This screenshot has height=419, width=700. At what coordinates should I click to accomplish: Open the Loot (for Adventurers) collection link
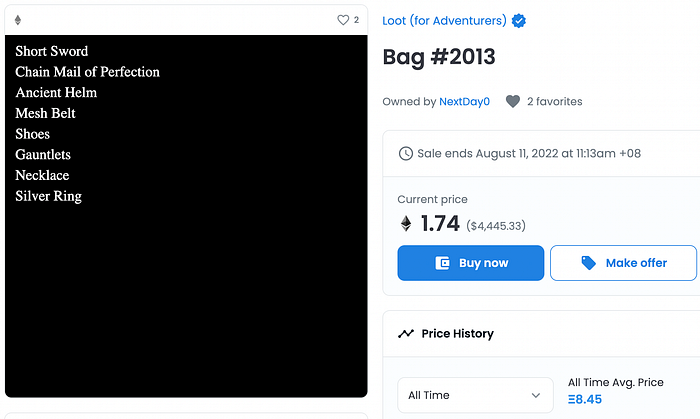coord(444,21)
